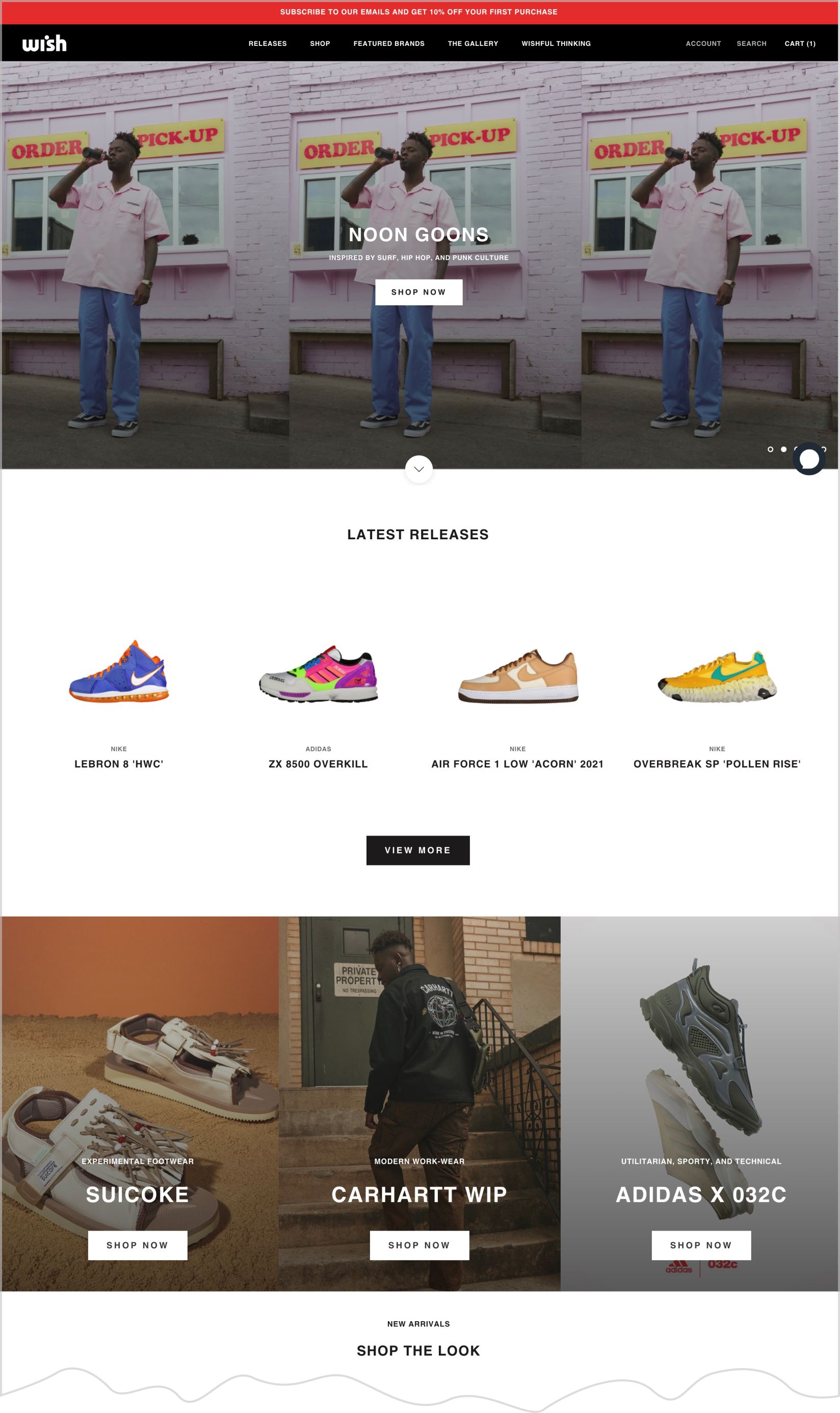Click the Wish logo in header

tap(44, 43)
